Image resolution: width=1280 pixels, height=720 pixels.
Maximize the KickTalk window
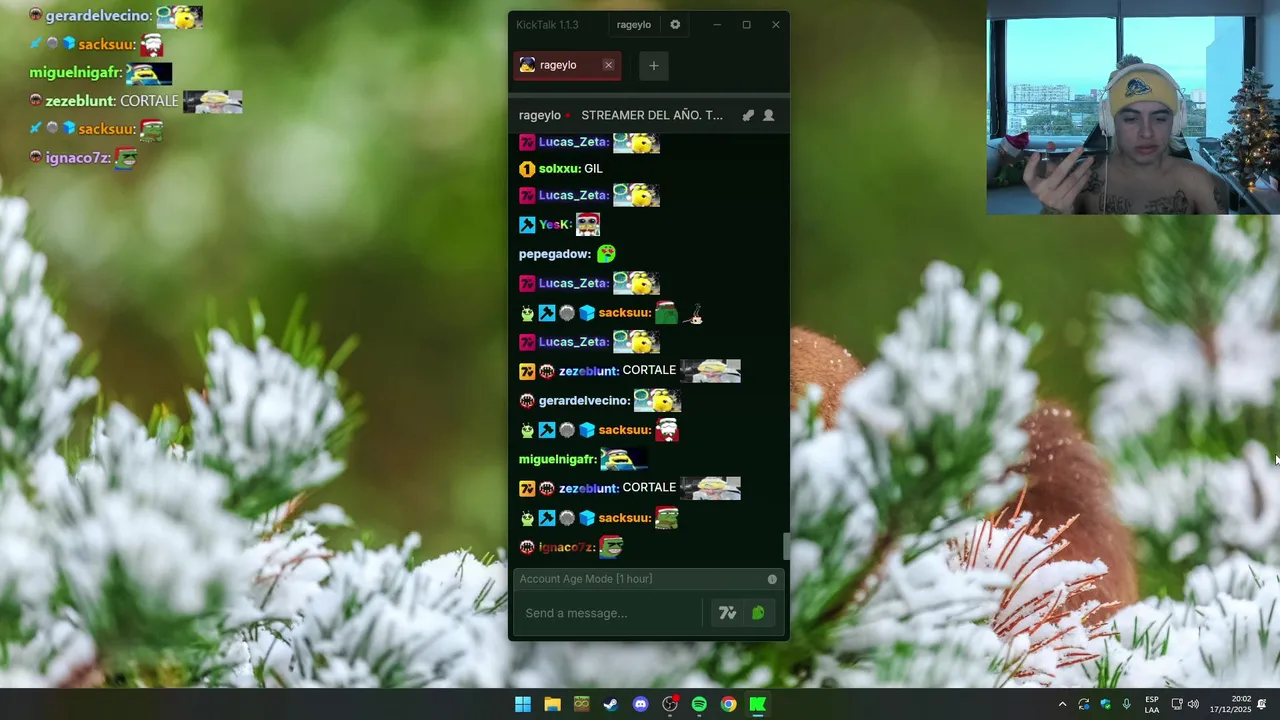point(746,25)
